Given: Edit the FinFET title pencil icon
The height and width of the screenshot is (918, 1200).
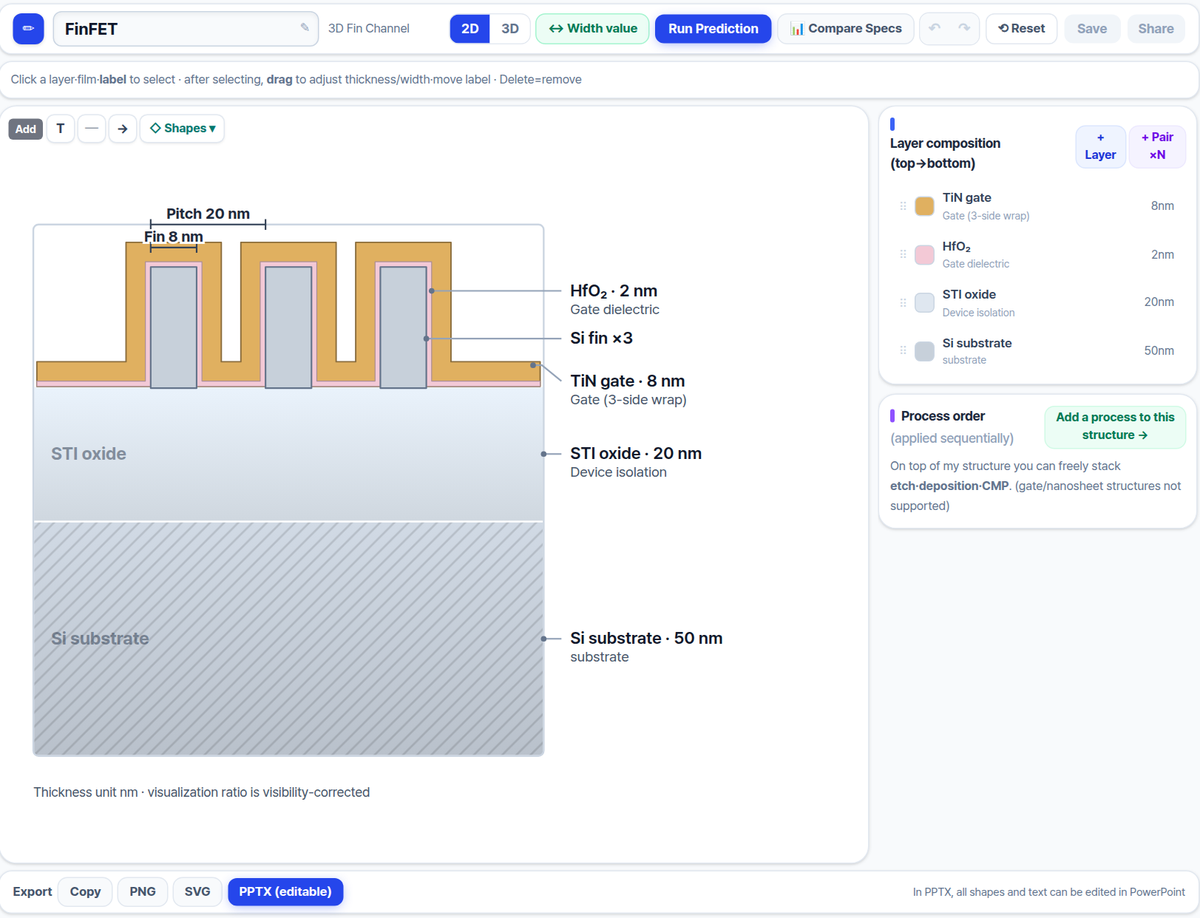Looking at the screenshot, I should 305,28.
